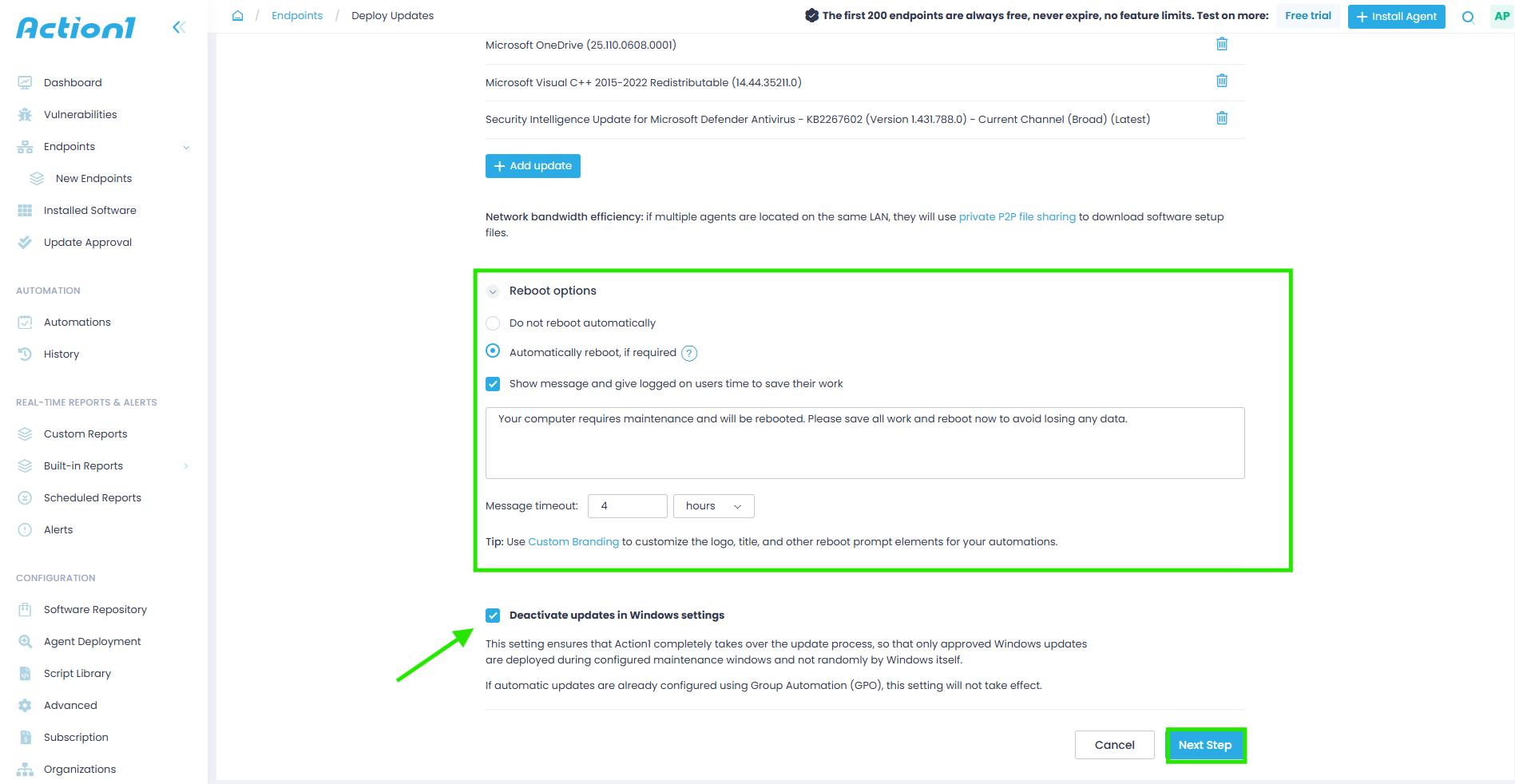This screenshot has height=784, width=1515.
Task: Uncheck Show message to logged on users
Action: (493, 384)
